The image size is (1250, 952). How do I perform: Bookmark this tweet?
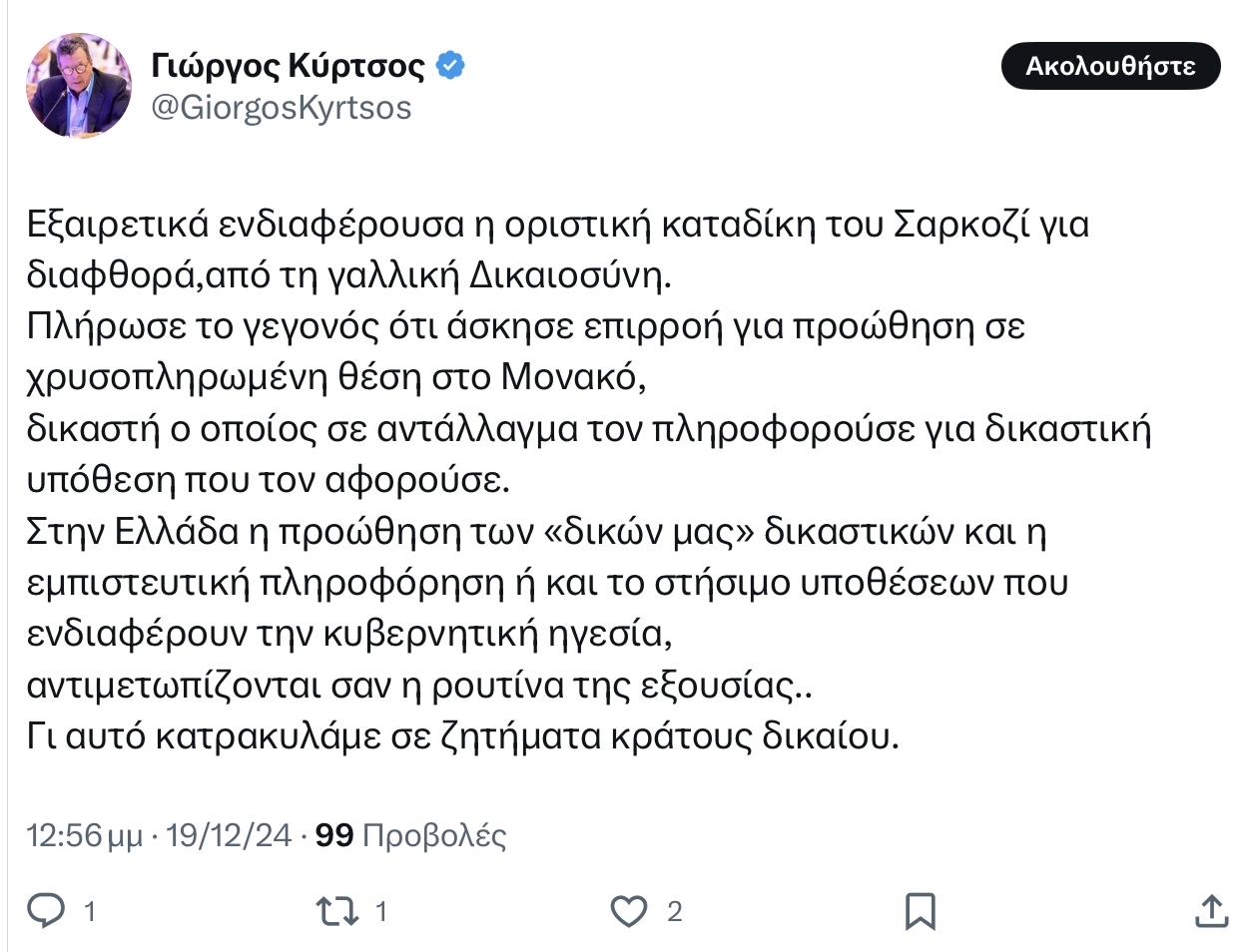[919, 910]
